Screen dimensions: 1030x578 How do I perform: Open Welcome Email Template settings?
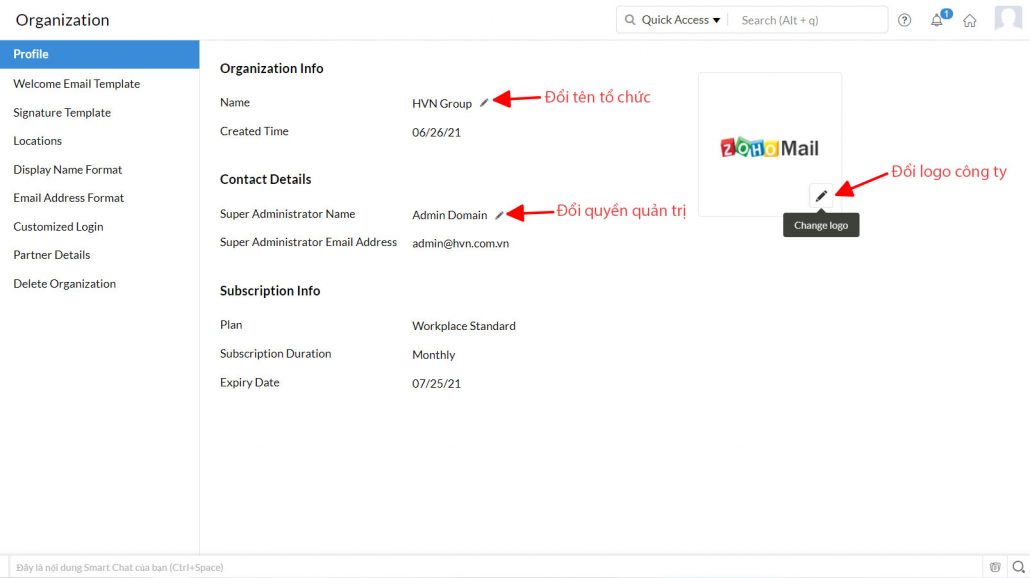pyautogui.click(x=76, y=84)
